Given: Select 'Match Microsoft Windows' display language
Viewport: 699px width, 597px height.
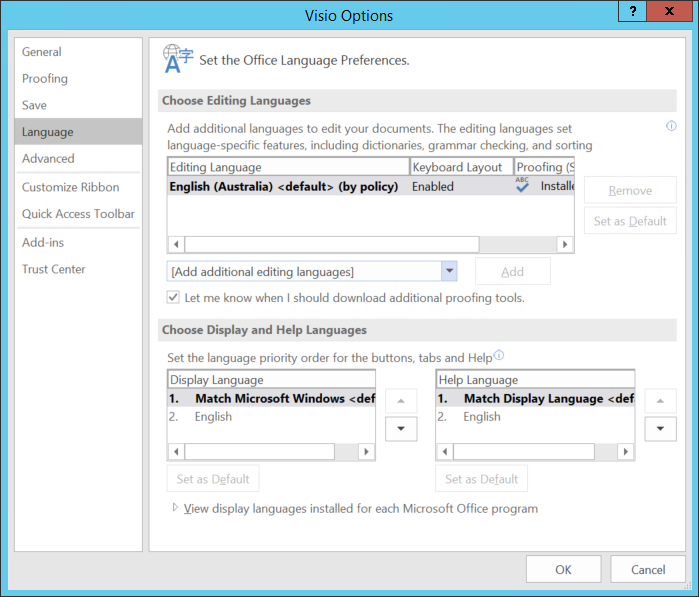Looking at the screenshot, I should coord(271,398).
